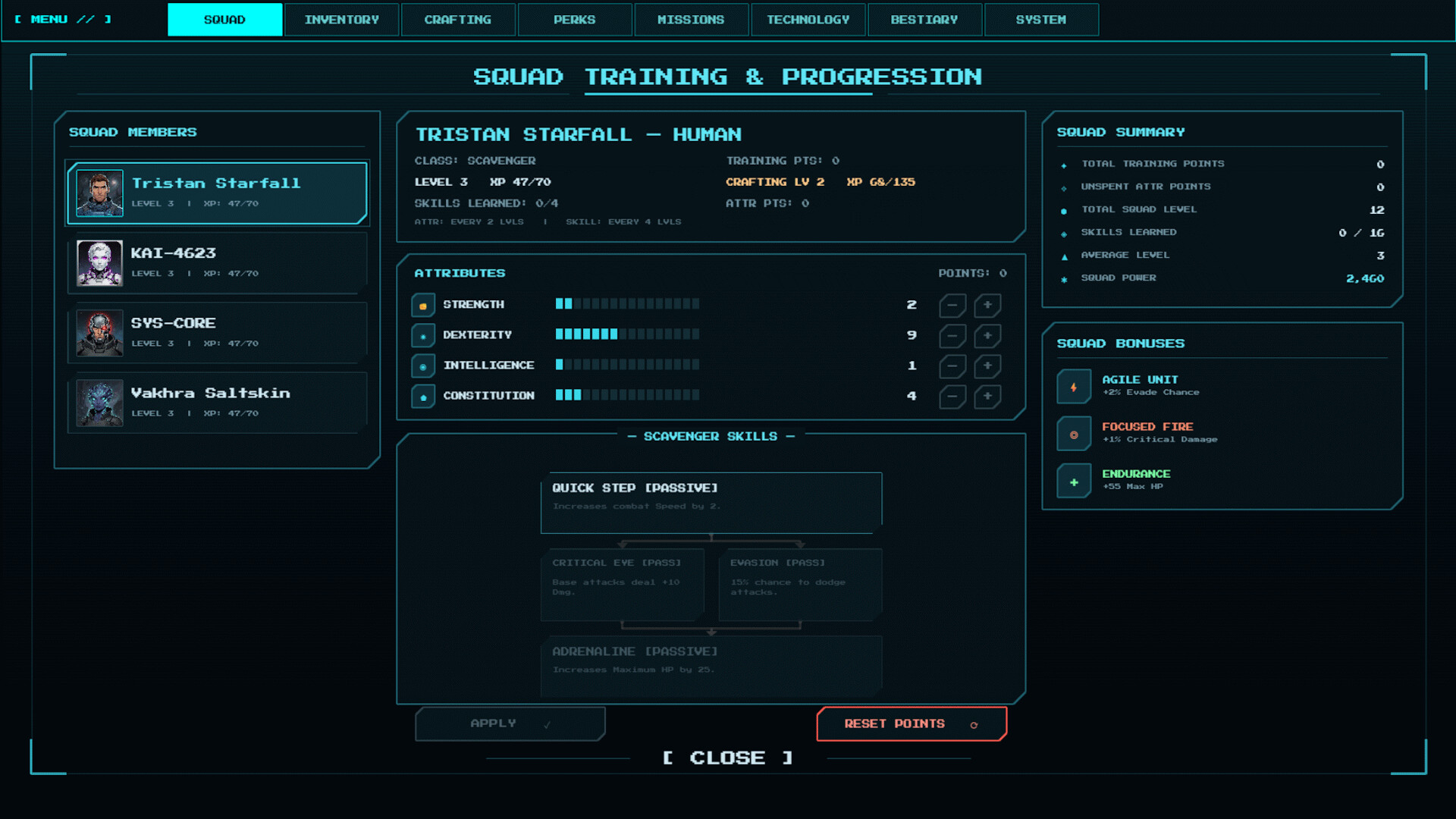
Task: Increase Strength with the plus button
Action: click(x=987, y=306)
